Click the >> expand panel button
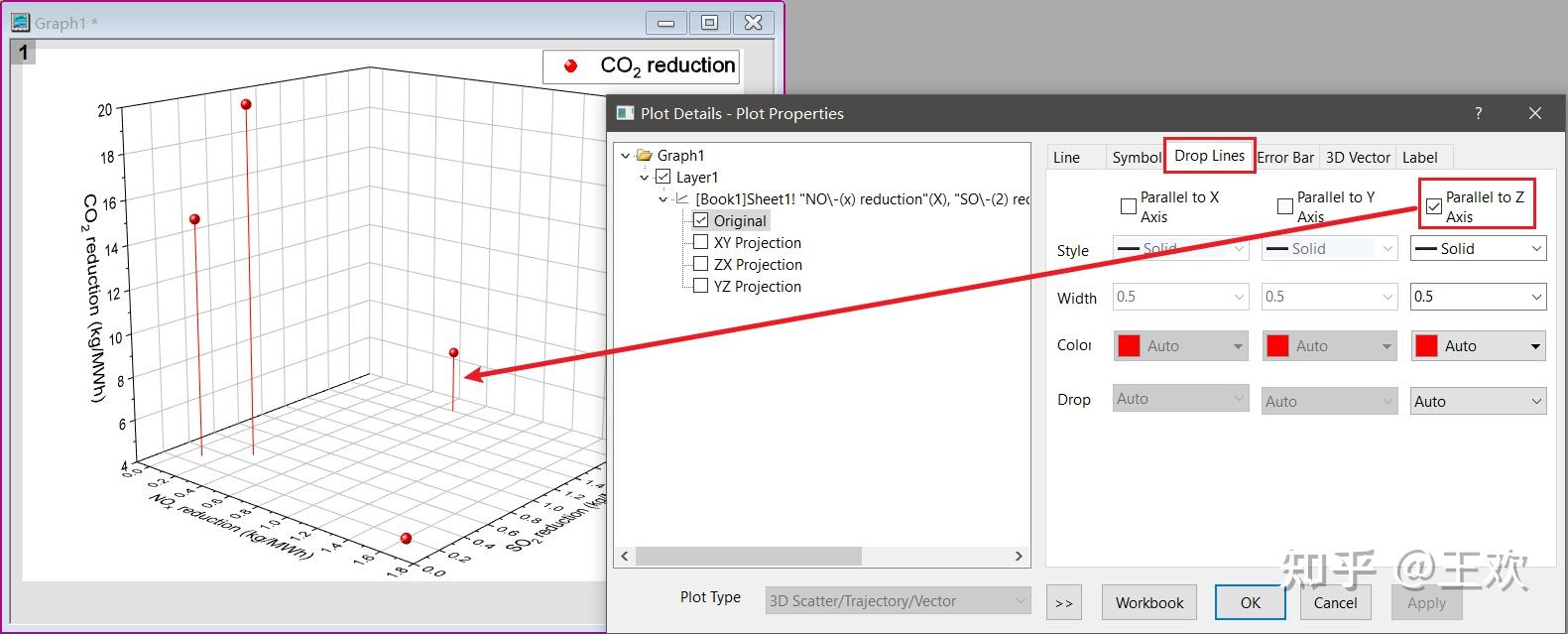This screenshot has width=1568, height=634. (x=1064, y=602)
